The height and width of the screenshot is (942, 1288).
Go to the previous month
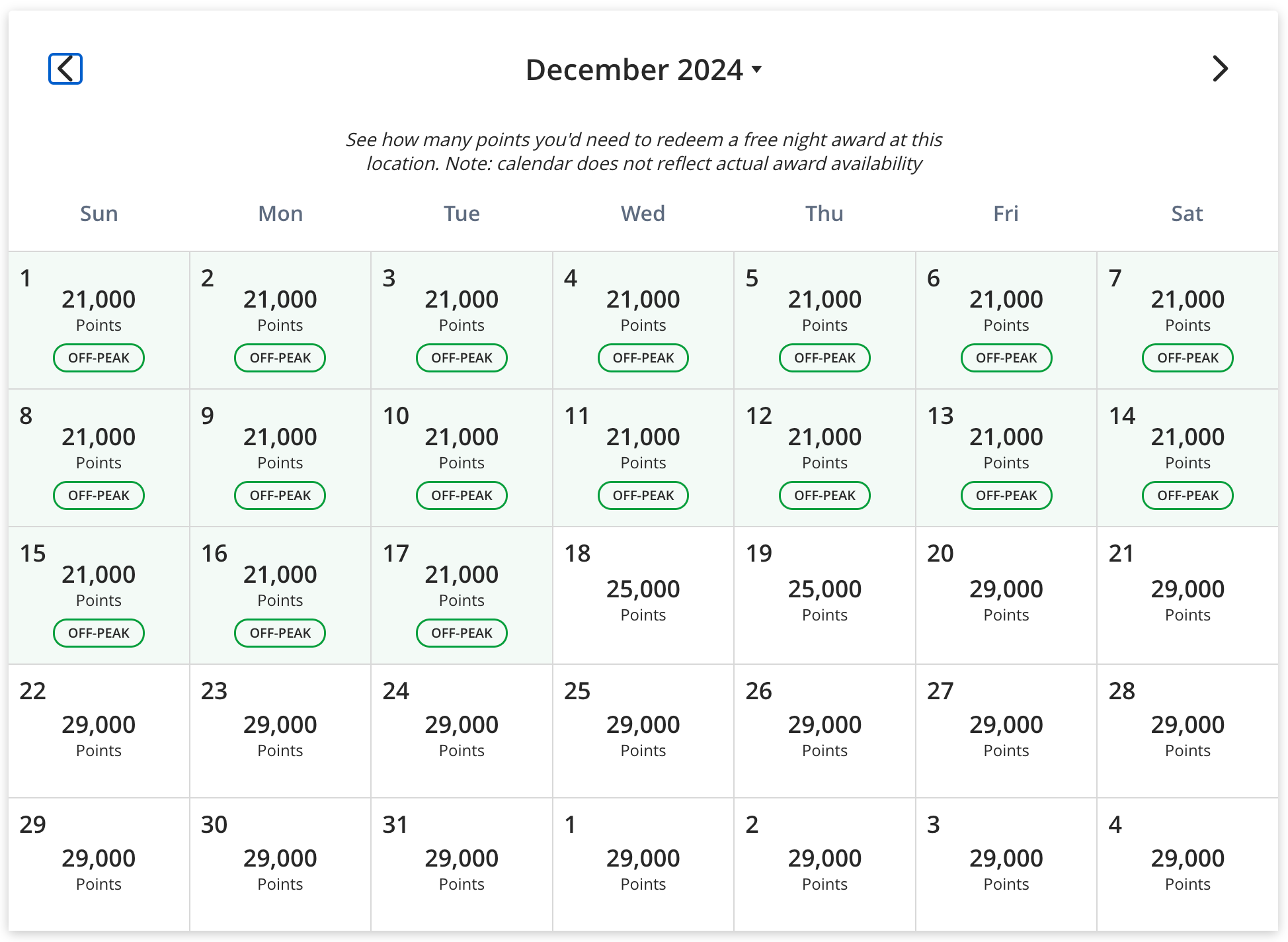(x=64, y=69)
